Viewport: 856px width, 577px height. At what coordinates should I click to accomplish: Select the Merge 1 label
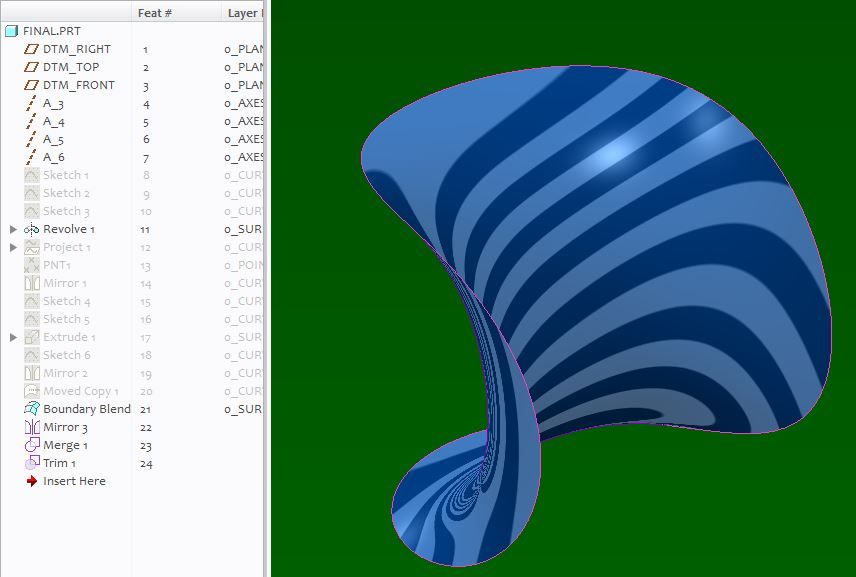[66, 445]
